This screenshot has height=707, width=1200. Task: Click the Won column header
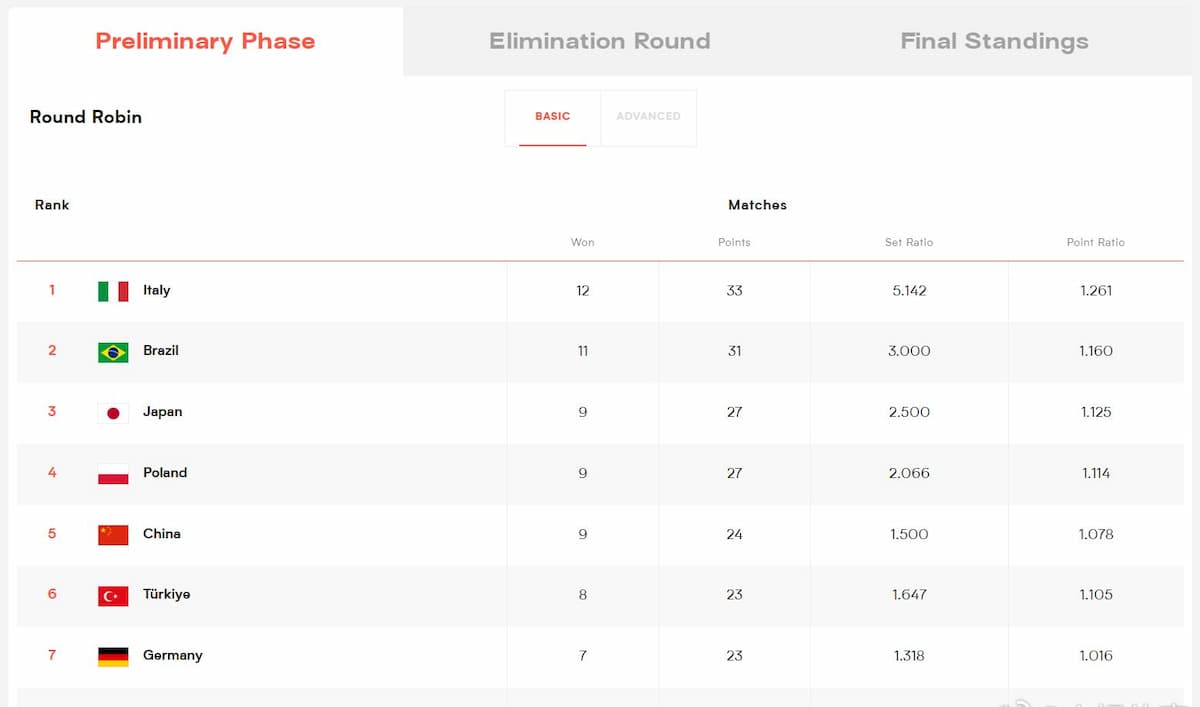click(582, 242)
